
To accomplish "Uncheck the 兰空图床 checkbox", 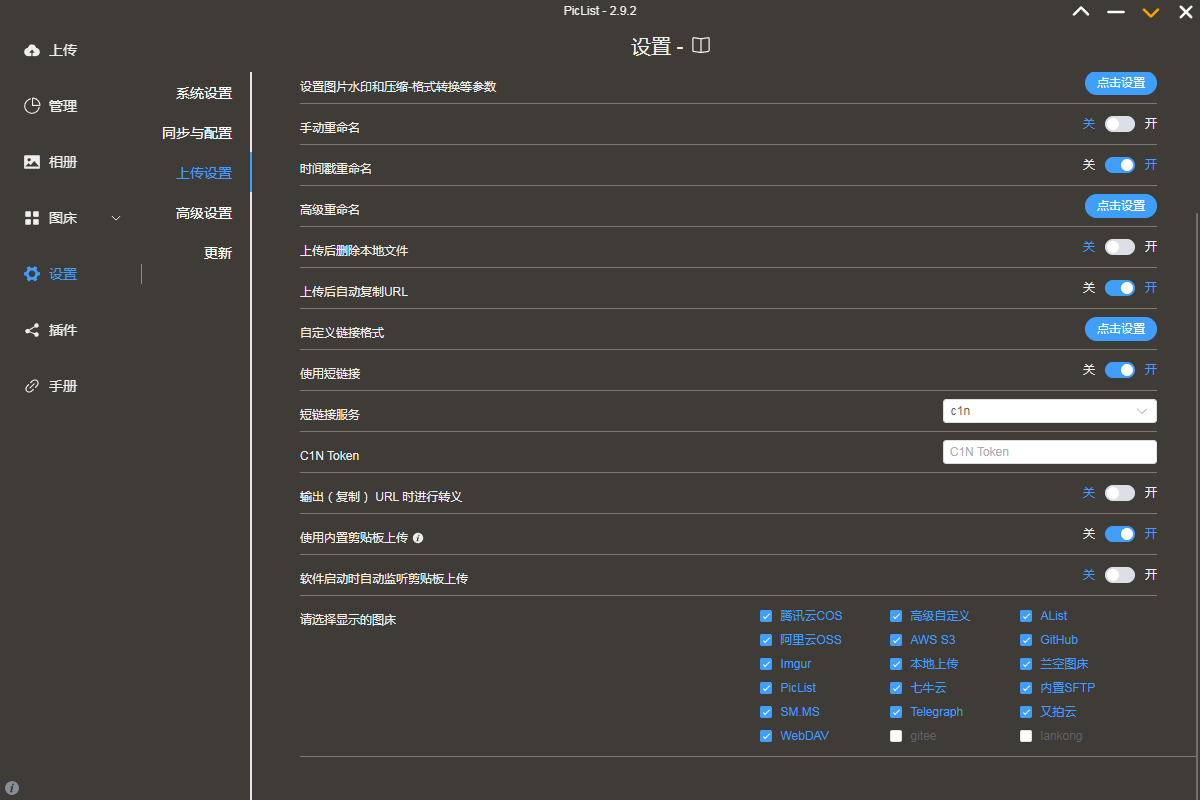I will point(1026,664).
